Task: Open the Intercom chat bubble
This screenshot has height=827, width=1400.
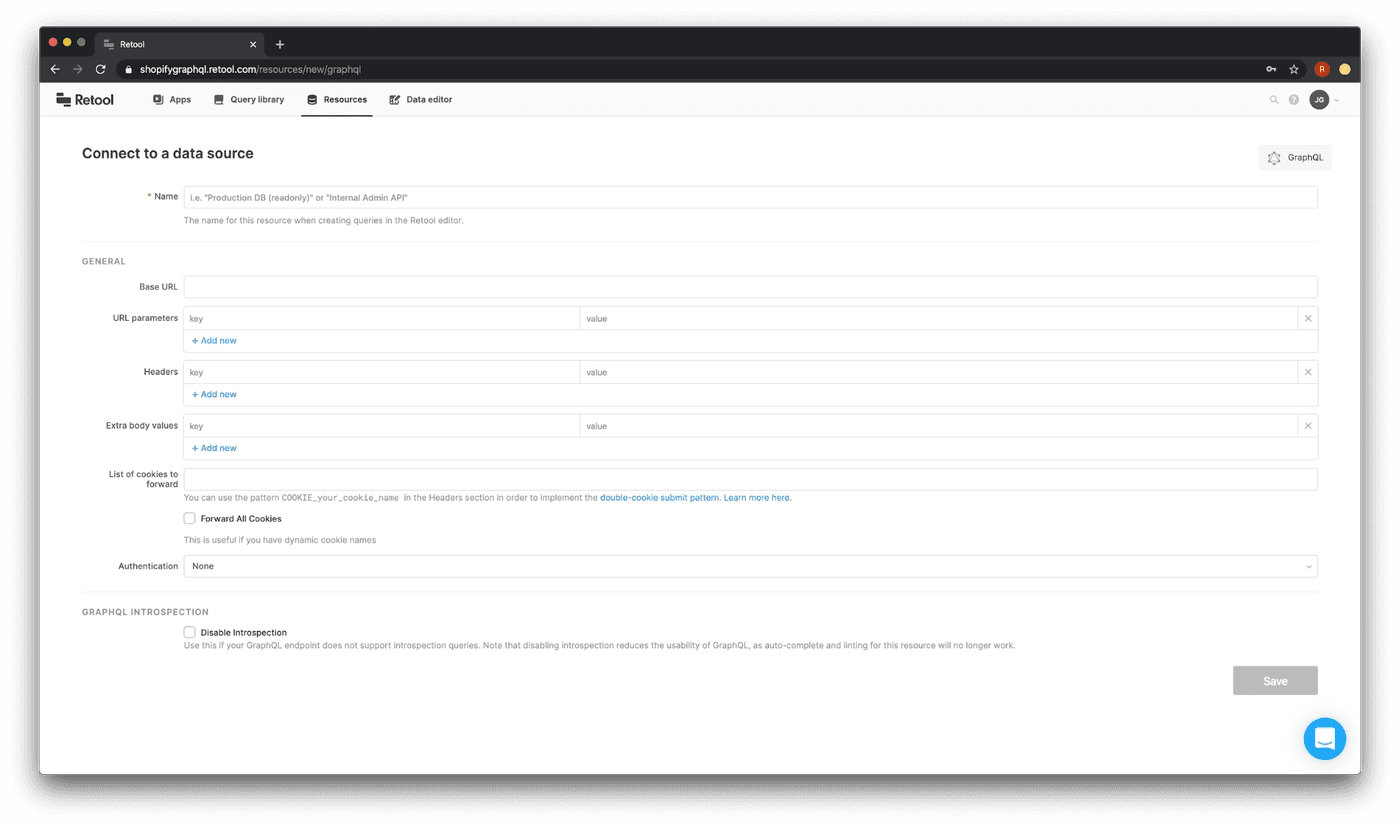Action: coord(1324,739)
